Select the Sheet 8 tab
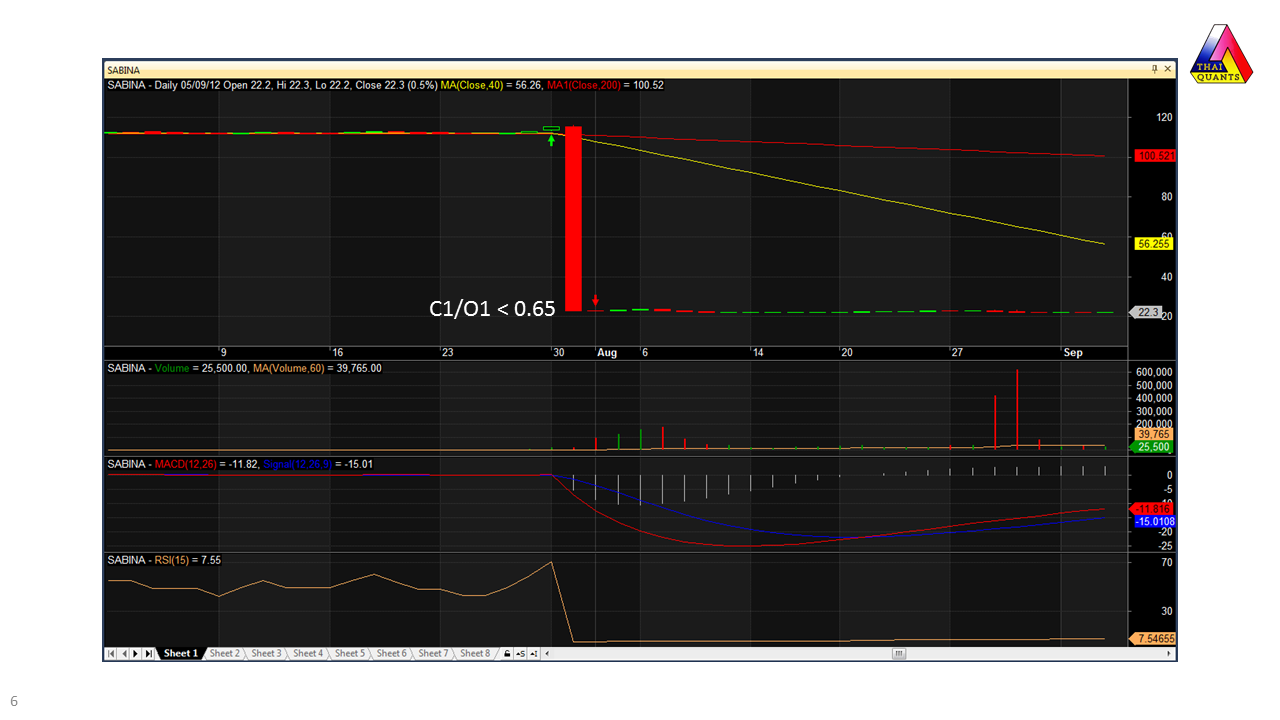Viewport: 1280px width, 720px height. click(x=474, y=654)
